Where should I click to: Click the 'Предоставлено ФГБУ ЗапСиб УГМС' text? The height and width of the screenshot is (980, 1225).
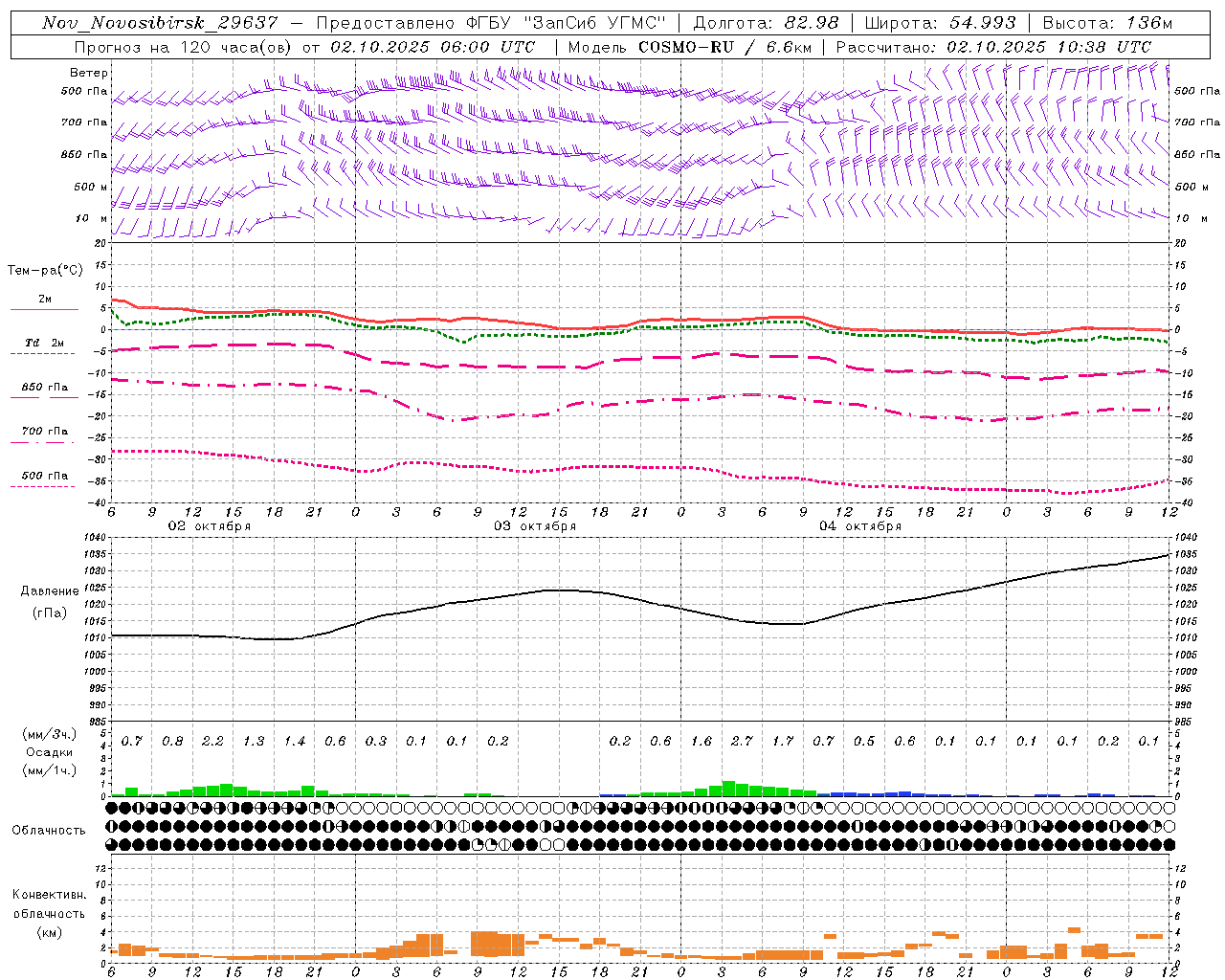tap(491, 23)
